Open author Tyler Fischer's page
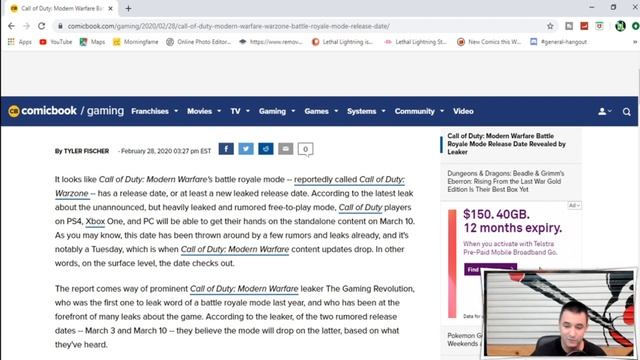This screenshot has height=360, width=640. click(86, 151)
